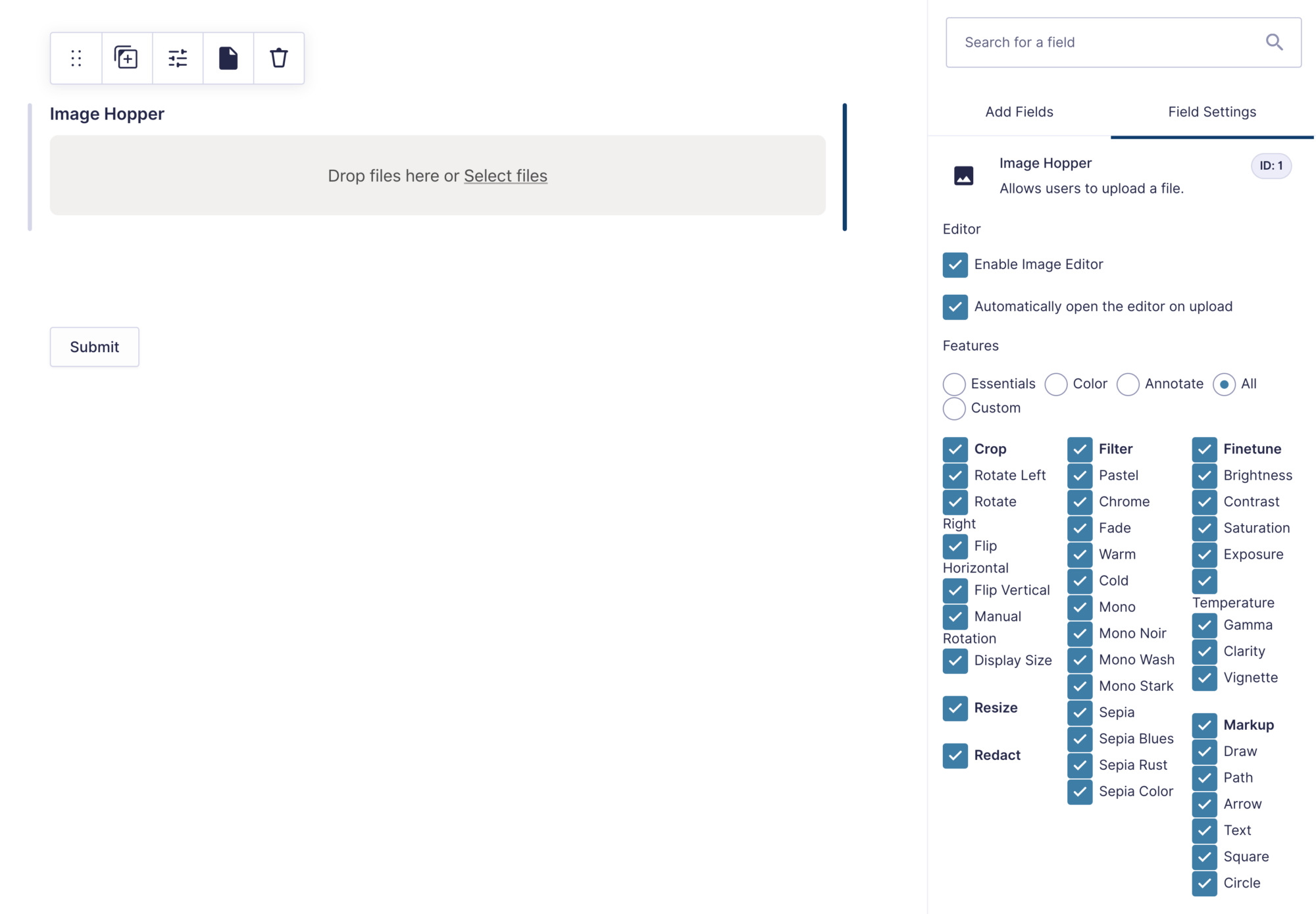Choose the Custom features option

tap(953, 408)
